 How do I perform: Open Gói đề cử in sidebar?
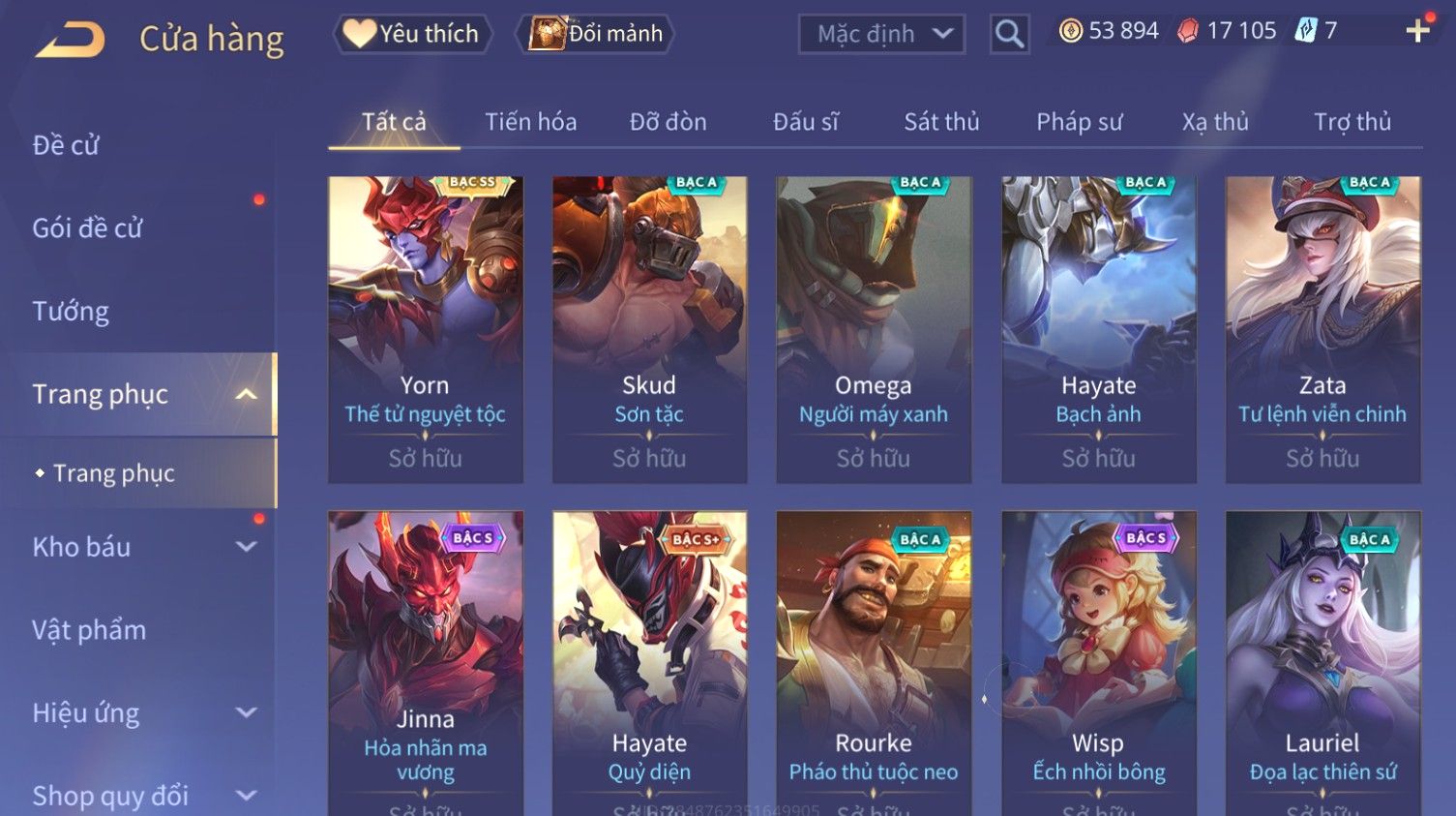87,228
